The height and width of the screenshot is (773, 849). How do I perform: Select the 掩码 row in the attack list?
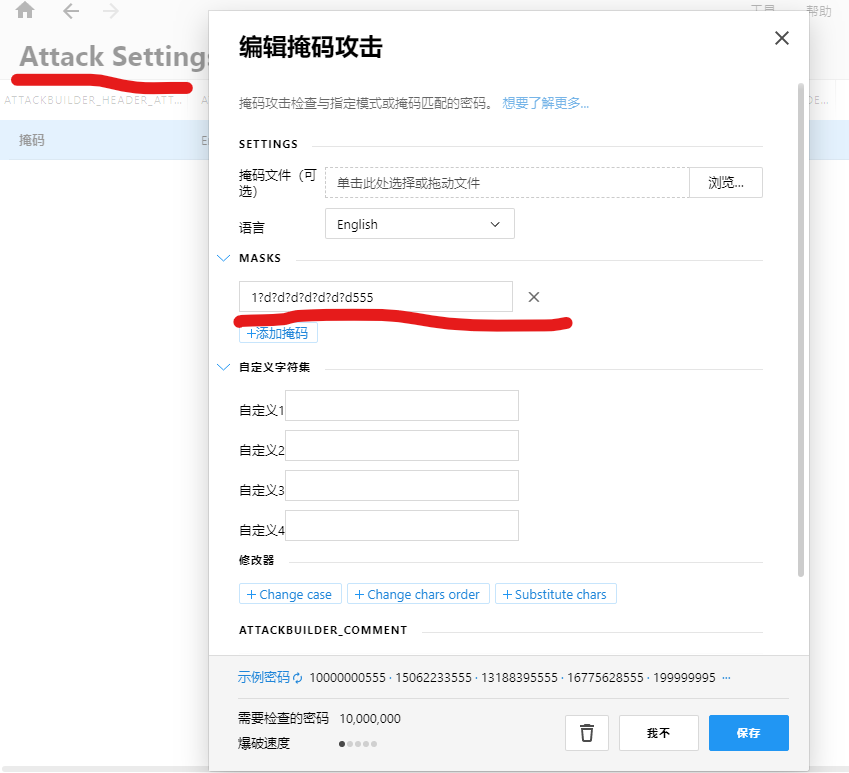point(104,140)
